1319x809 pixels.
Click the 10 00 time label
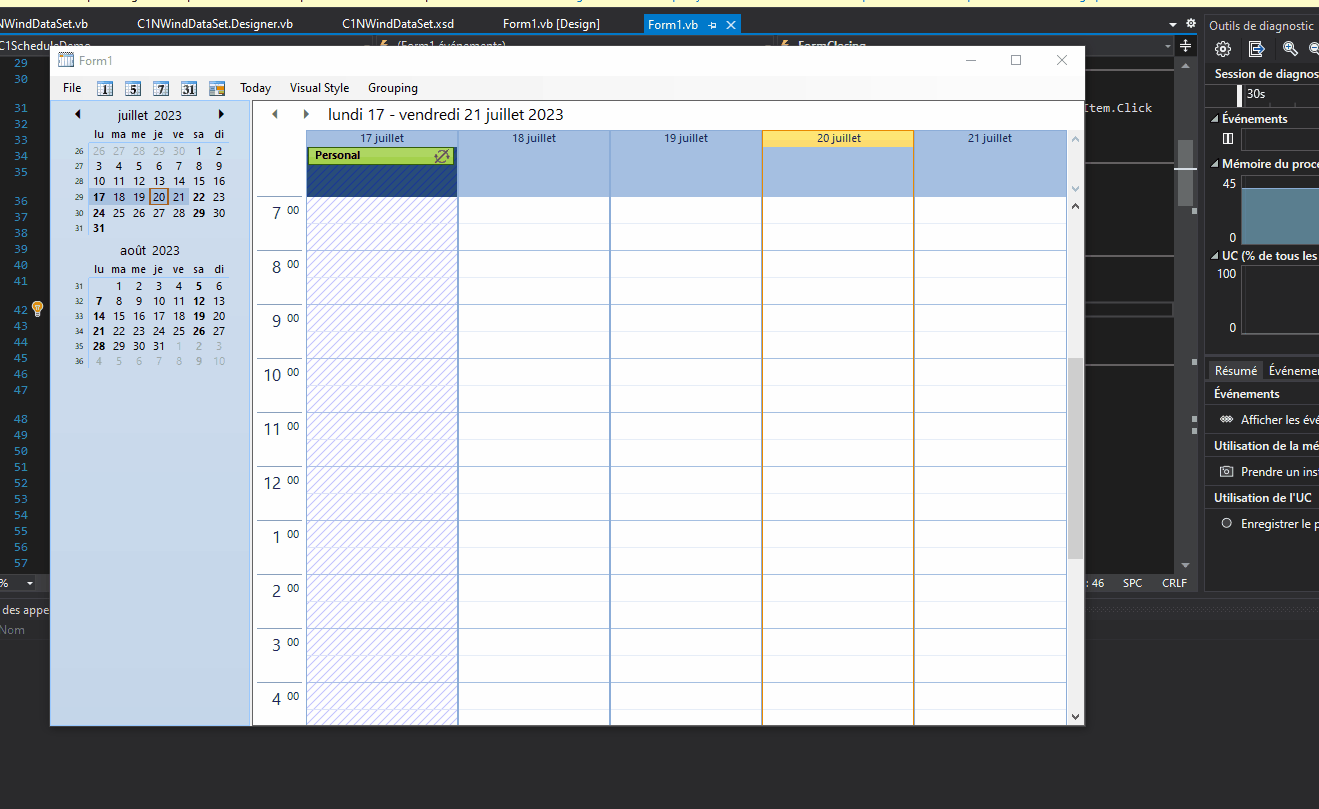point(281,375)
